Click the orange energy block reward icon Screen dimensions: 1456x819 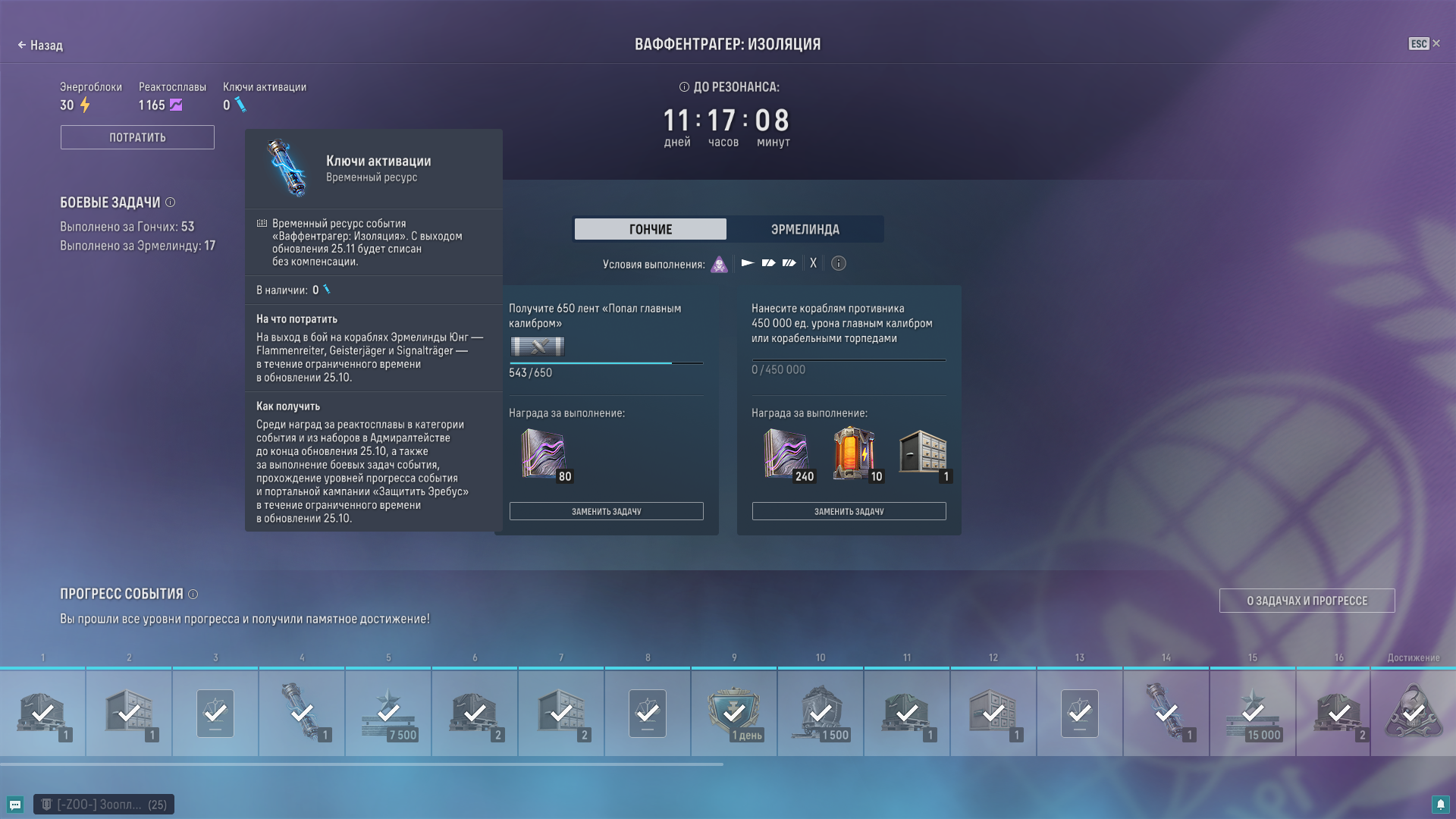tap(855, 453)
